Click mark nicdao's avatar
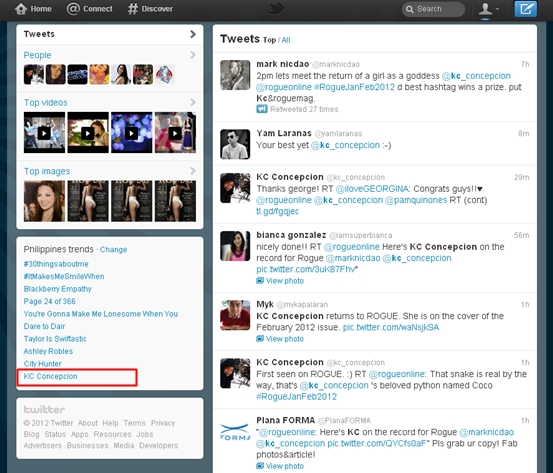This screenshot has height=473, width=553. coord(235,75)
